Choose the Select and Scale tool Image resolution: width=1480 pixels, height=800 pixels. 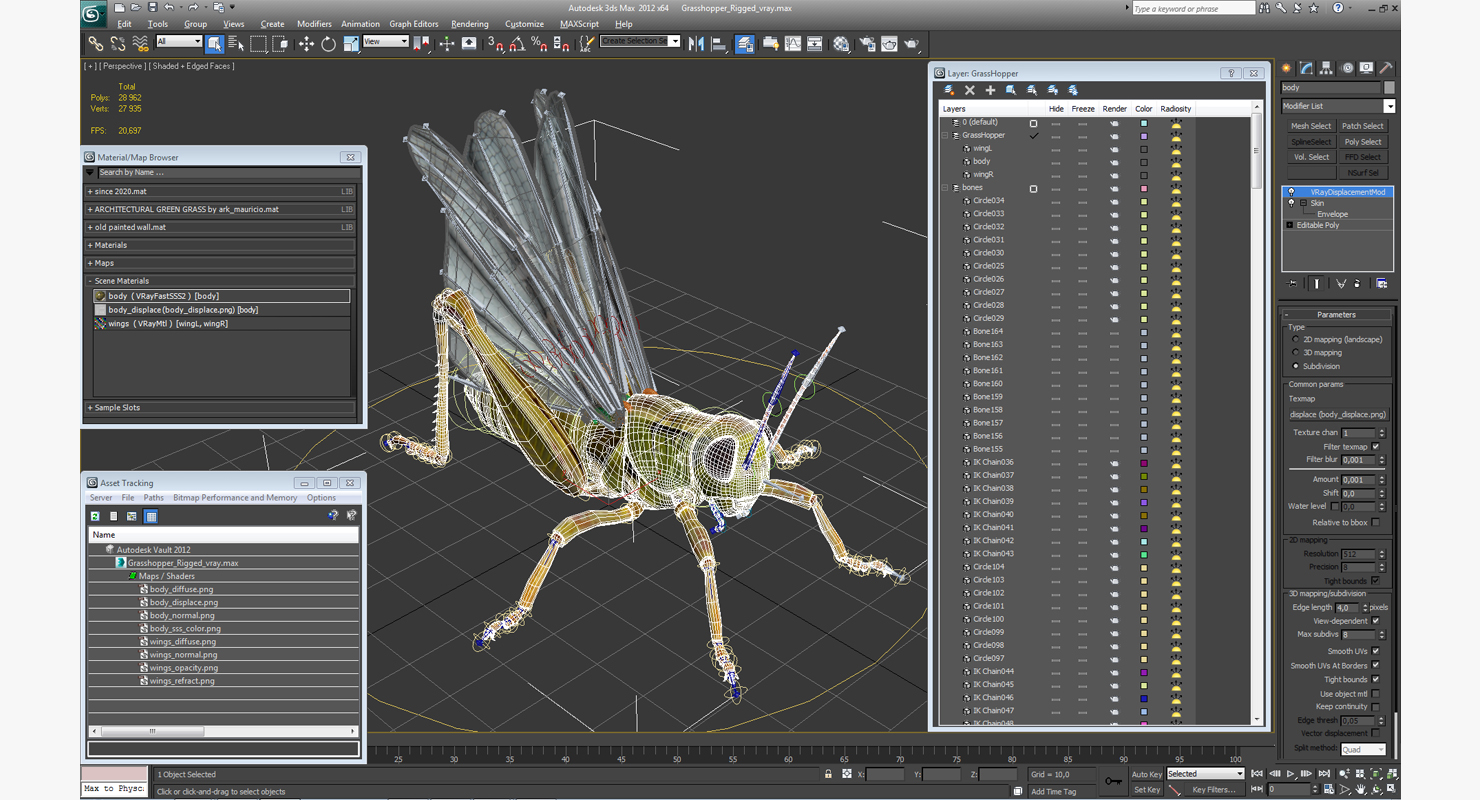click(350, 43)
